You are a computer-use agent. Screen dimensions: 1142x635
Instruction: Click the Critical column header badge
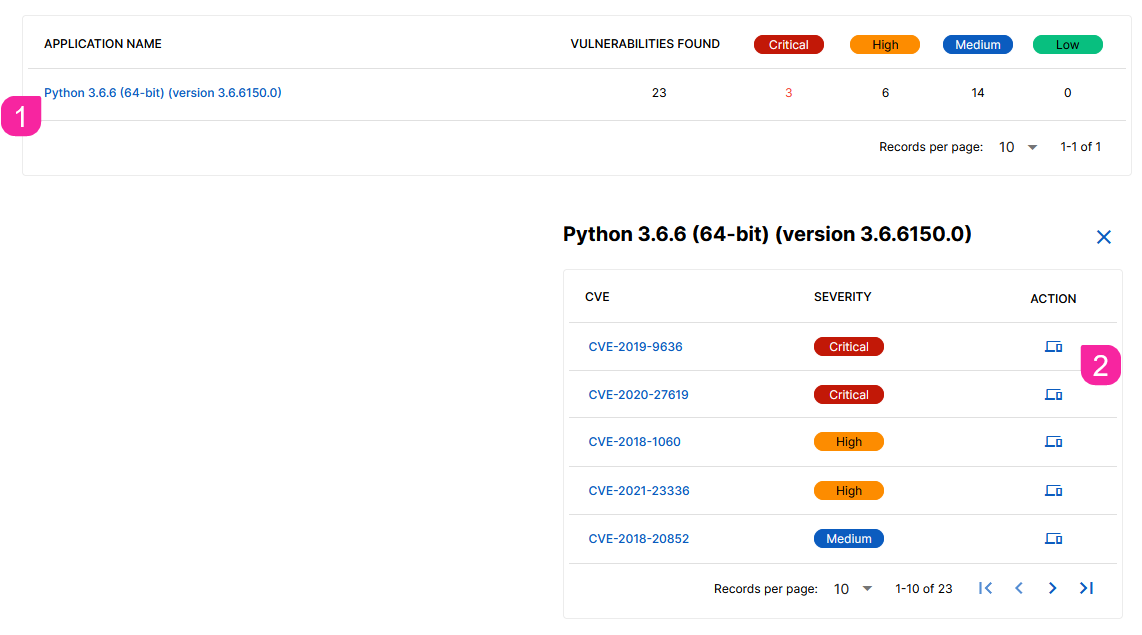[x=789, y=44]
